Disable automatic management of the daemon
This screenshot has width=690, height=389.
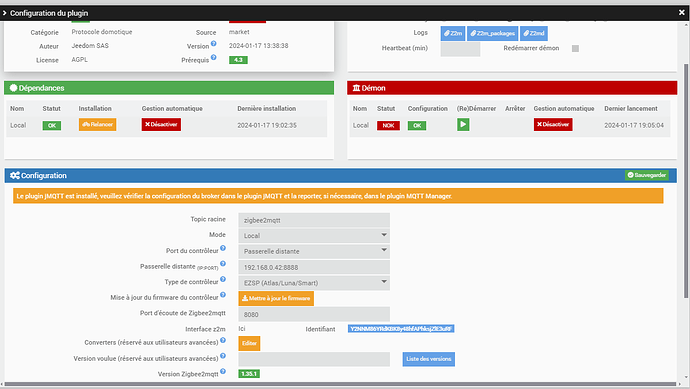click(553, 125)
